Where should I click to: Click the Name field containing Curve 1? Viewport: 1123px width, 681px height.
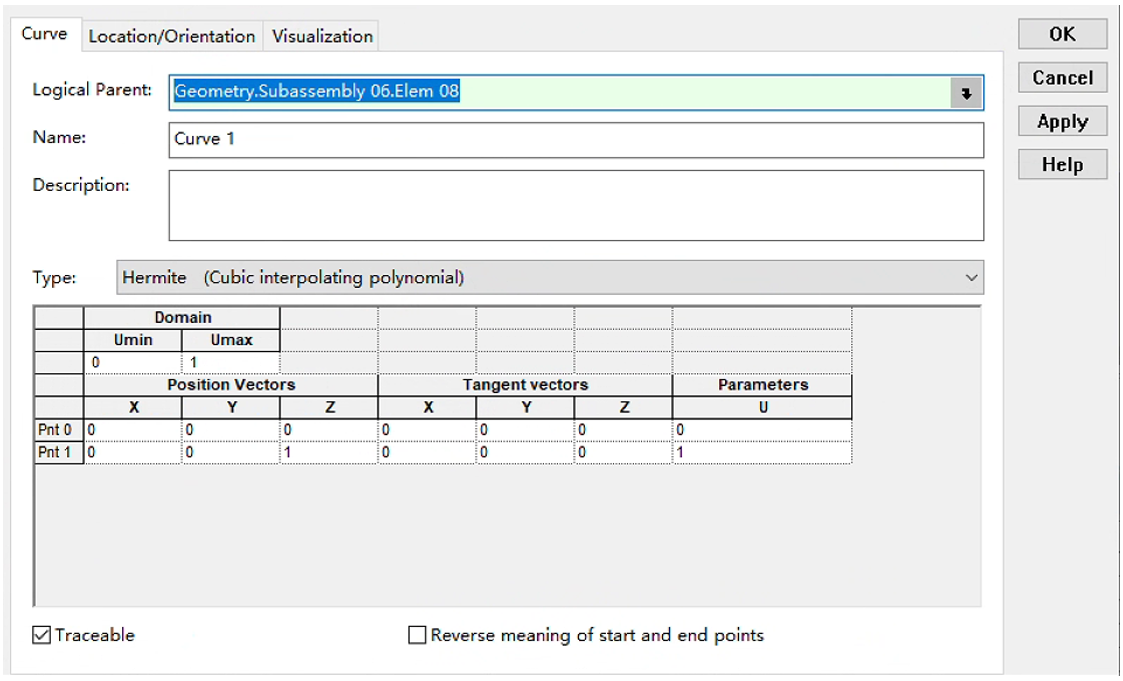tap(577, 140)
